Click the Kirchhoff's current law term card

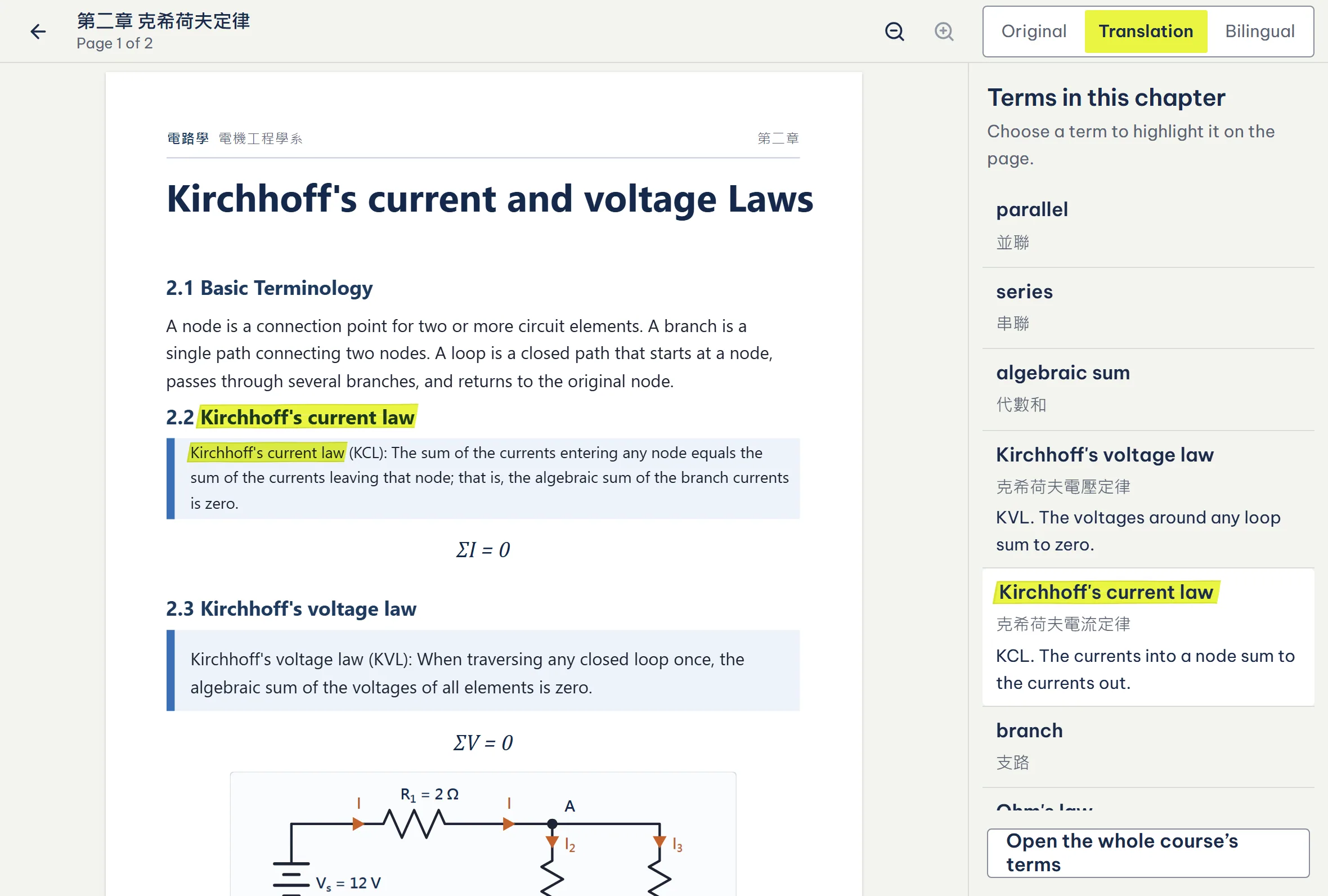pyautogui.click(x=1148, y=637)
